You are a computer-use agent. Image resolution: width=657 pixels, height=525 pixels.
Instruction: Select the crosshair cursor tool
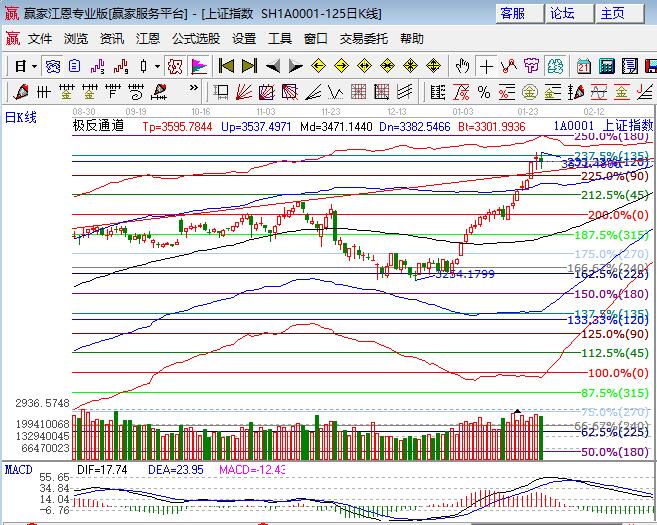[x=486, y=66]
